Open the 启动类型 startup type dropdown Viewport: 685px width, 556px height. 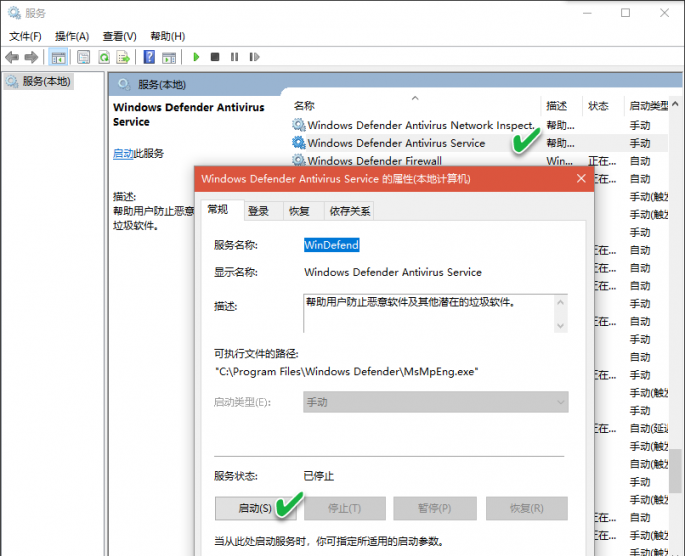pyautogui.click(x=435, y=402)
